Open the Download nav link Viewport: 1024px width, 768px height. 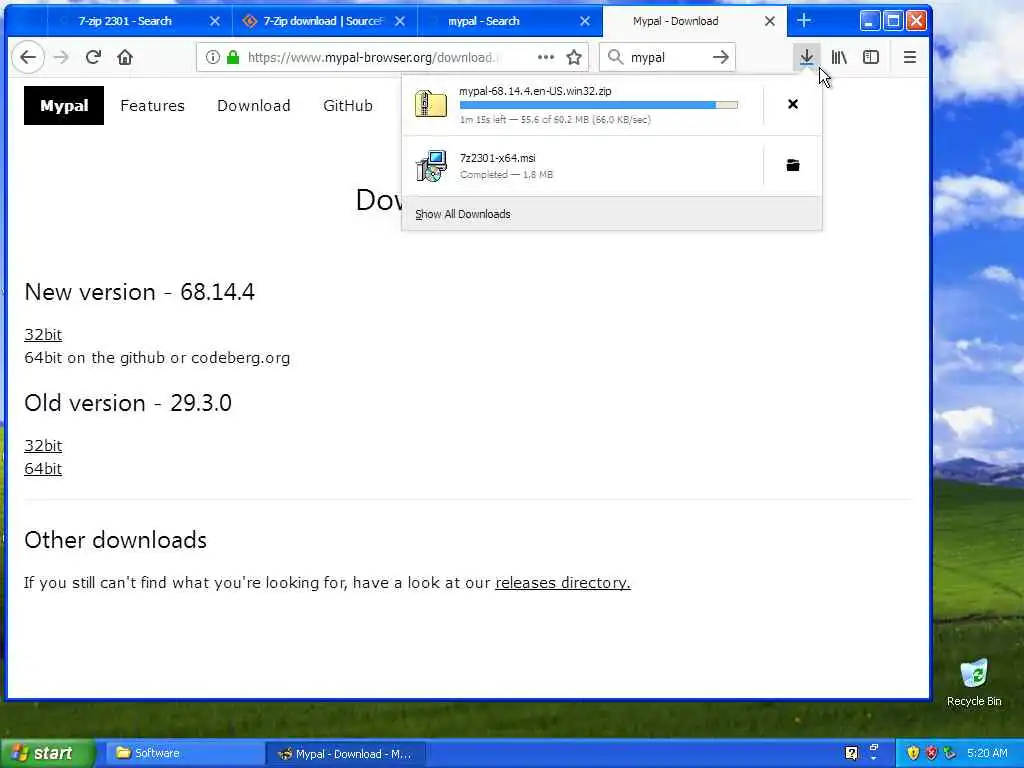253,106
